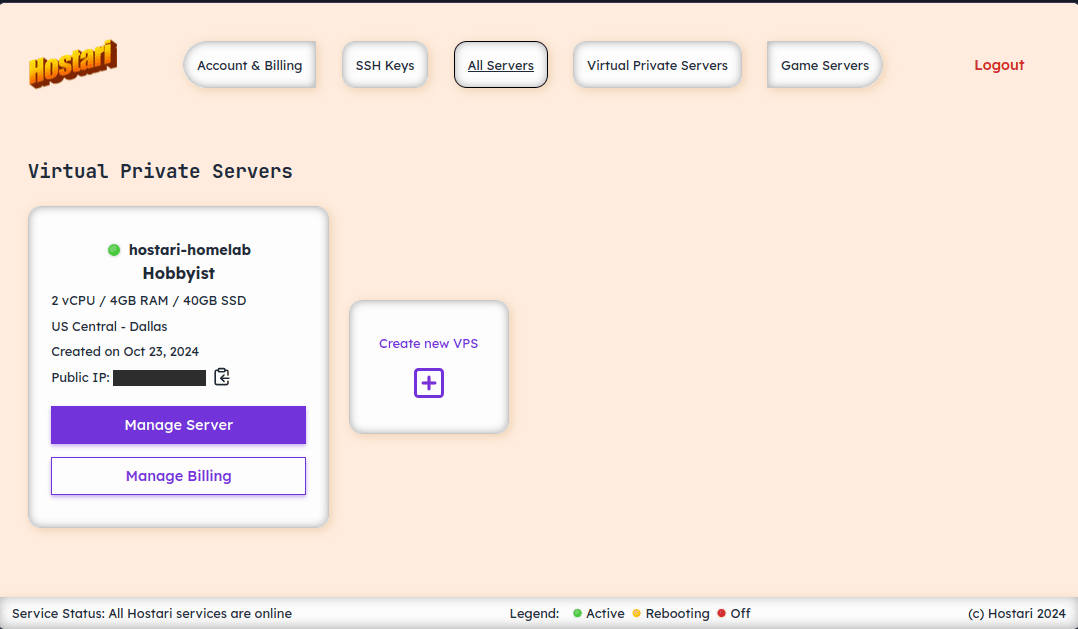Click the Active legend green dot
Screen dimensions: 1078x629
pos(577,613)
